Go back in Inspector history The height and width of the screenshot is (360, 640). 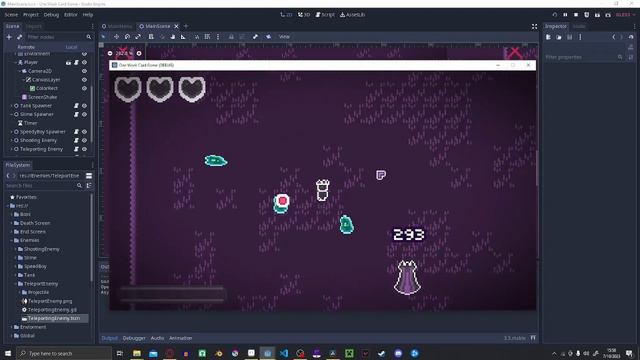[x=613, y=37]
